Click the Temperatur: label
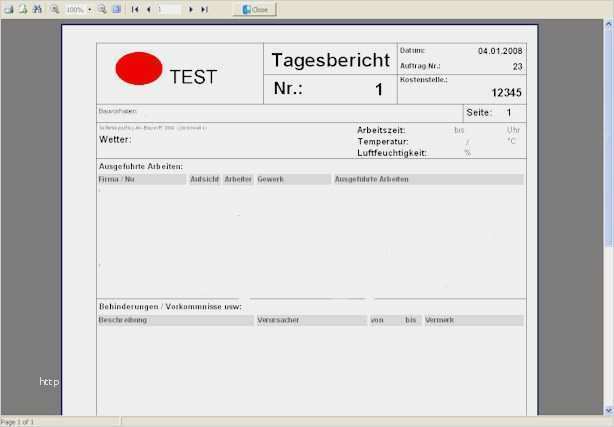 click(x=383, y=141)
